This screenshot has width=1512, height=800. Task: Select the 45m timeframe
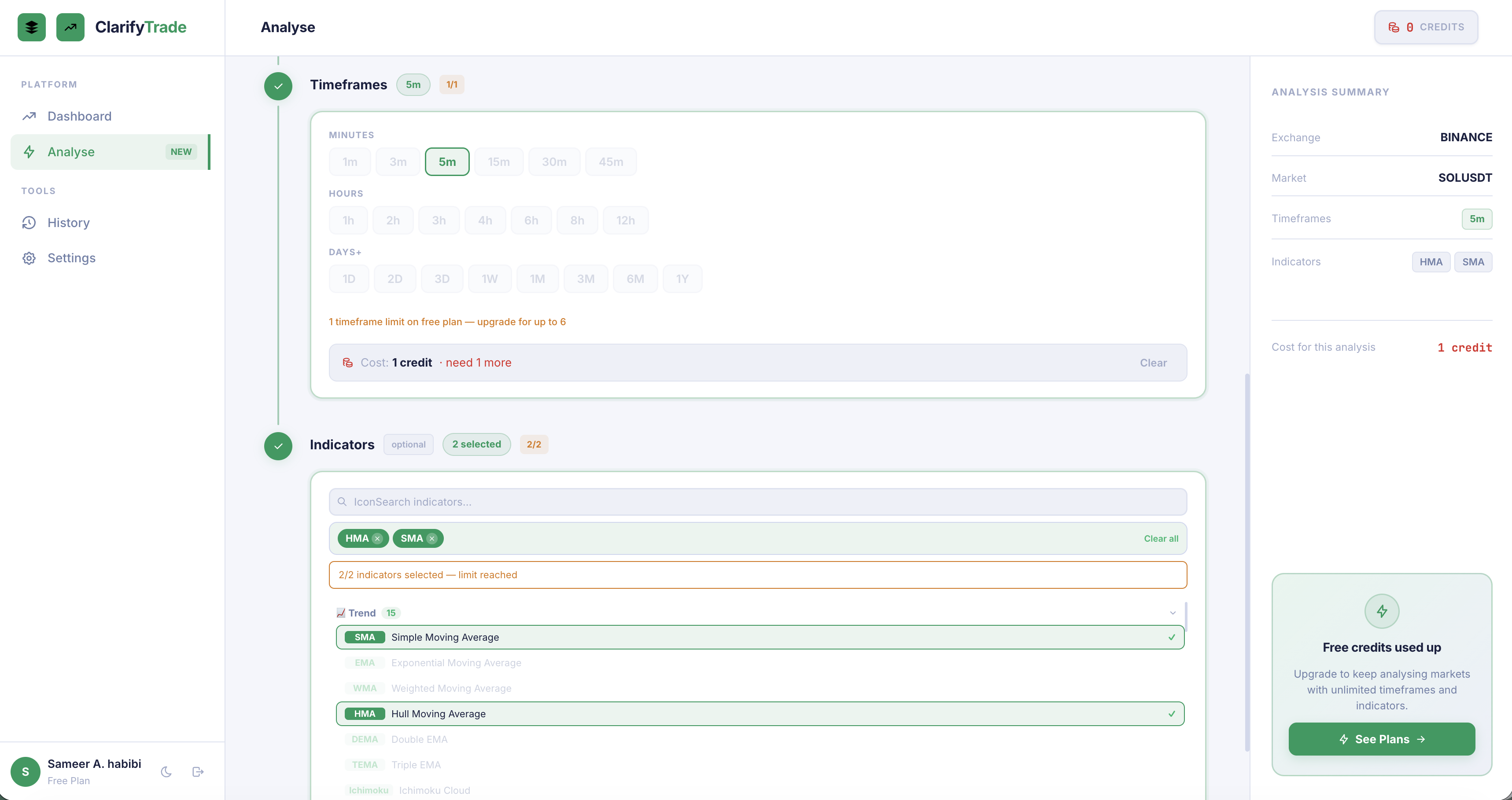point(611,162)
